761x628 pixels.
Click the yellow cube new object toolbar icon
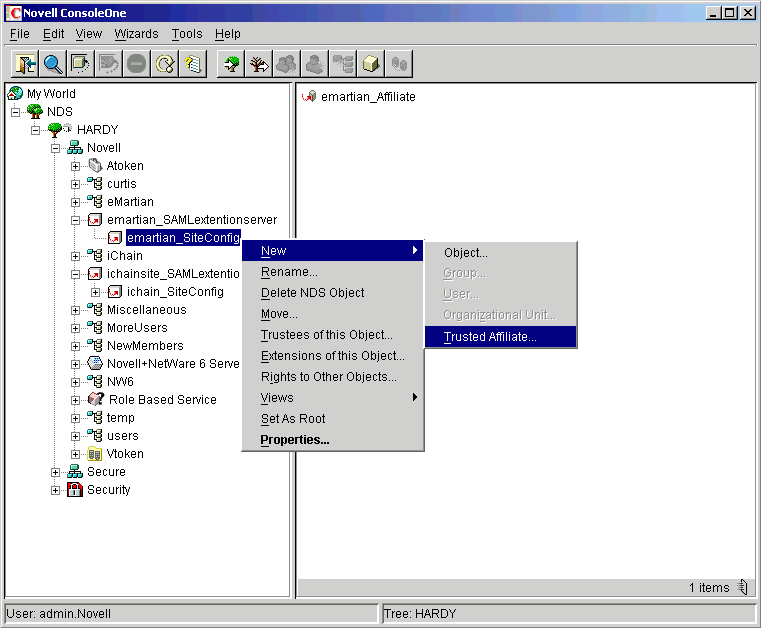click(x=371, y=64)
